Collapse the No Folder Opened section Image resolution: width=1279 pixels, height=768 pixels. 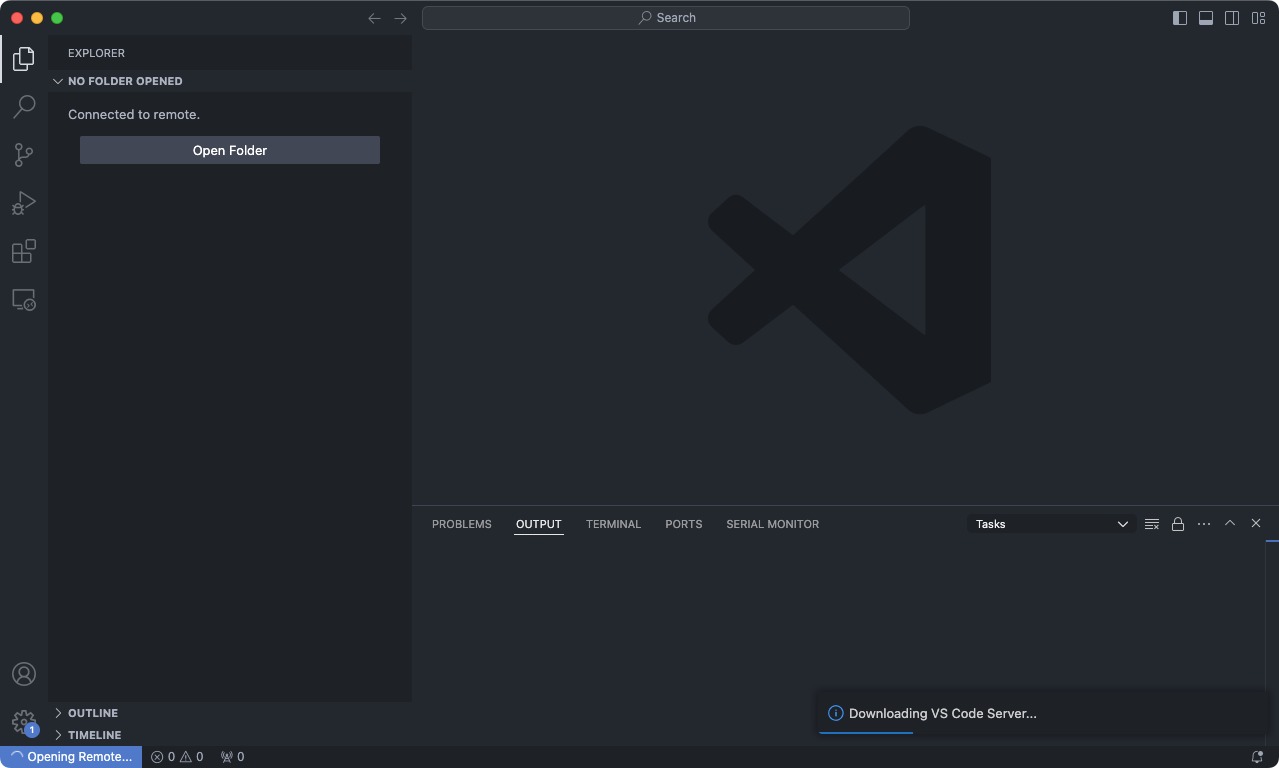point(230,81)
